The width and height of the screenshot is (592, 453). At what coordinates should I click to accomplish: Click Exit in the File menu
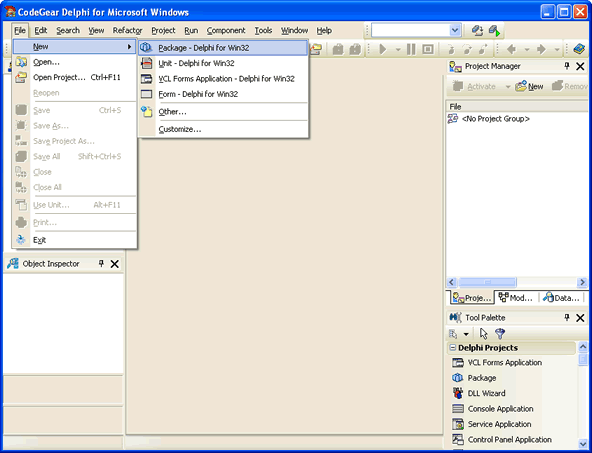point(74,240)
